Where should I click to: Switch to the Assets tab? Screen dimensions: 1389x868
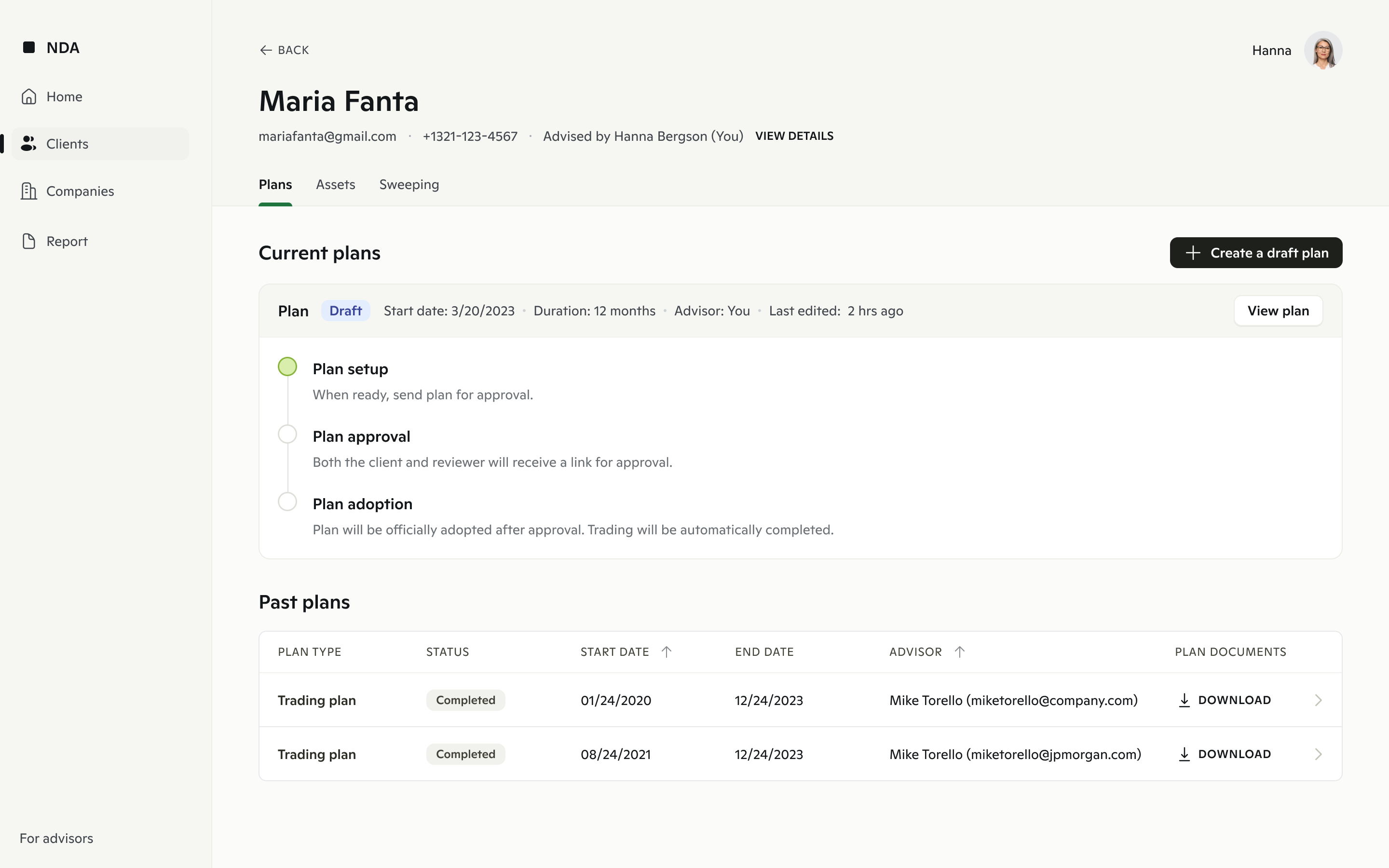(335, 185)
